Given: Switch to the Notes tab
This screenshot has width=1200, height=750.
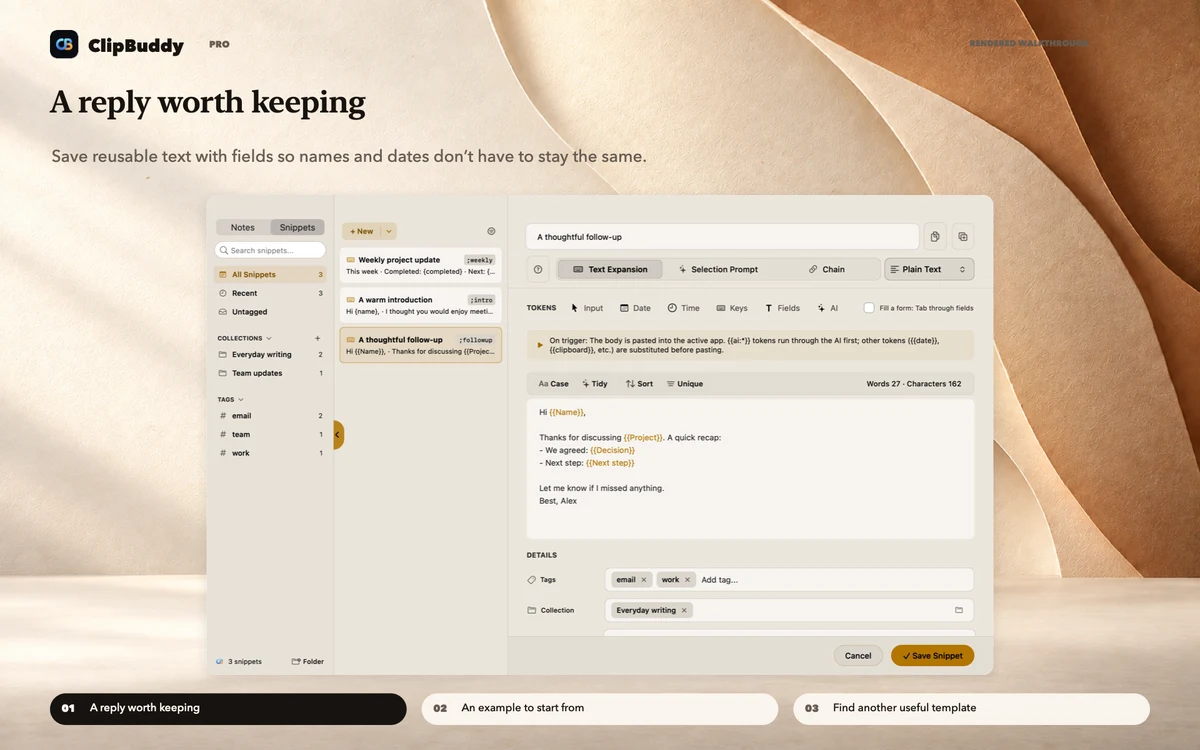Looking at the screenshot, I should point(243,227).
